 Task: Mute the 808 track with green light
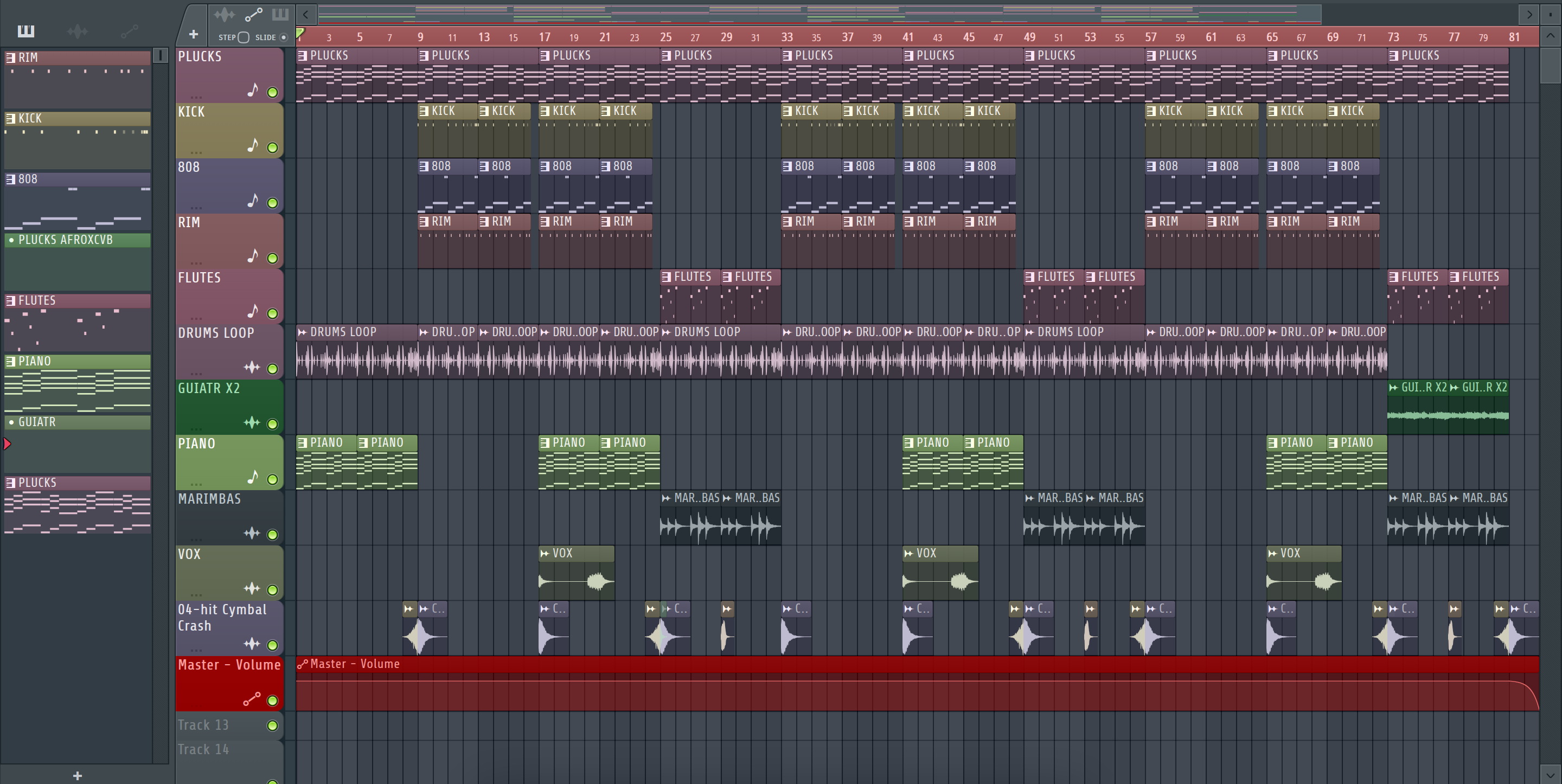pyautogui.click(x=273, y=203)
